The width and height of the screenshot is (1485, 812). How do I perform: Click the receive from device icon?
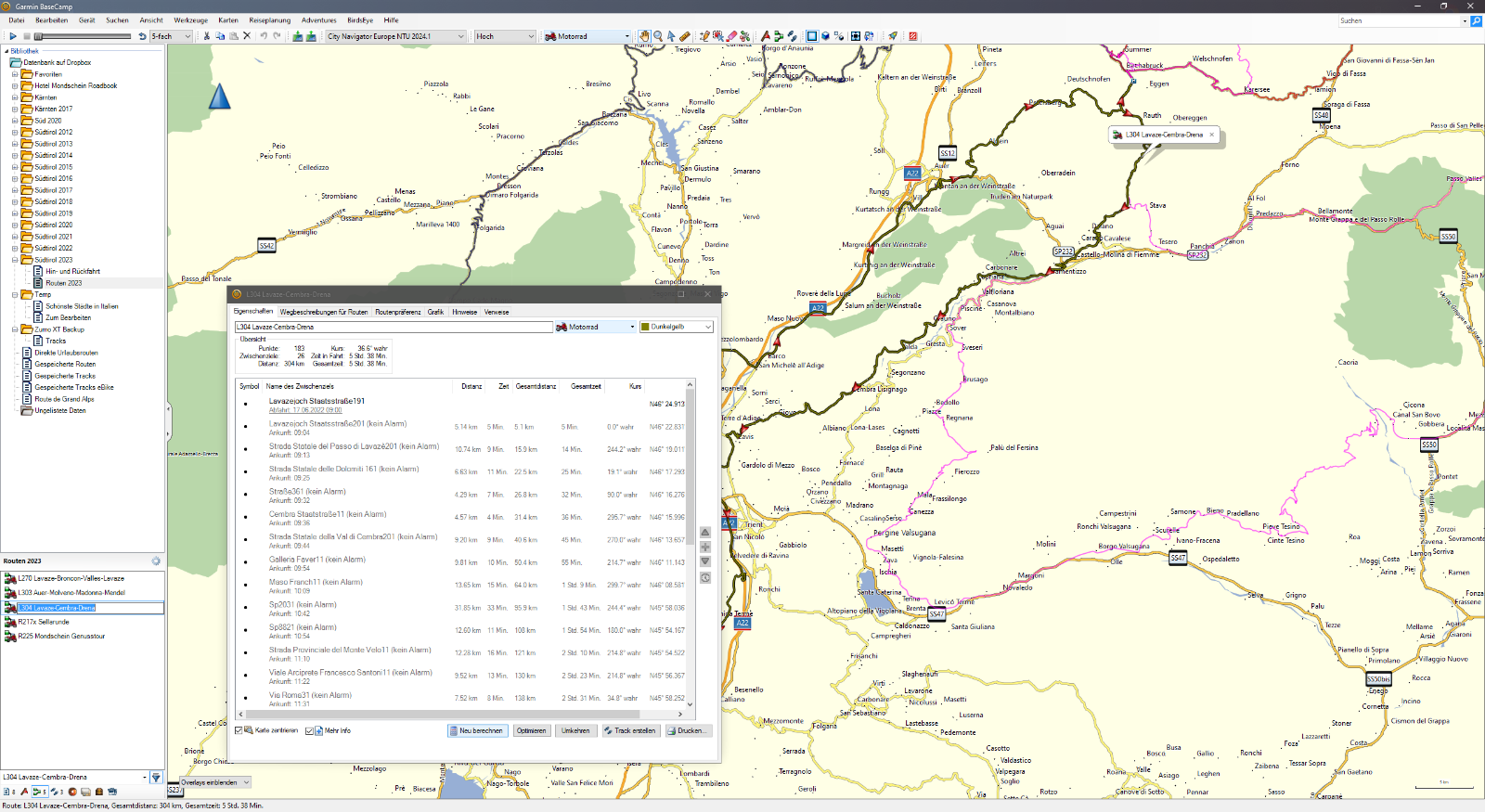(x=311, y=36)
